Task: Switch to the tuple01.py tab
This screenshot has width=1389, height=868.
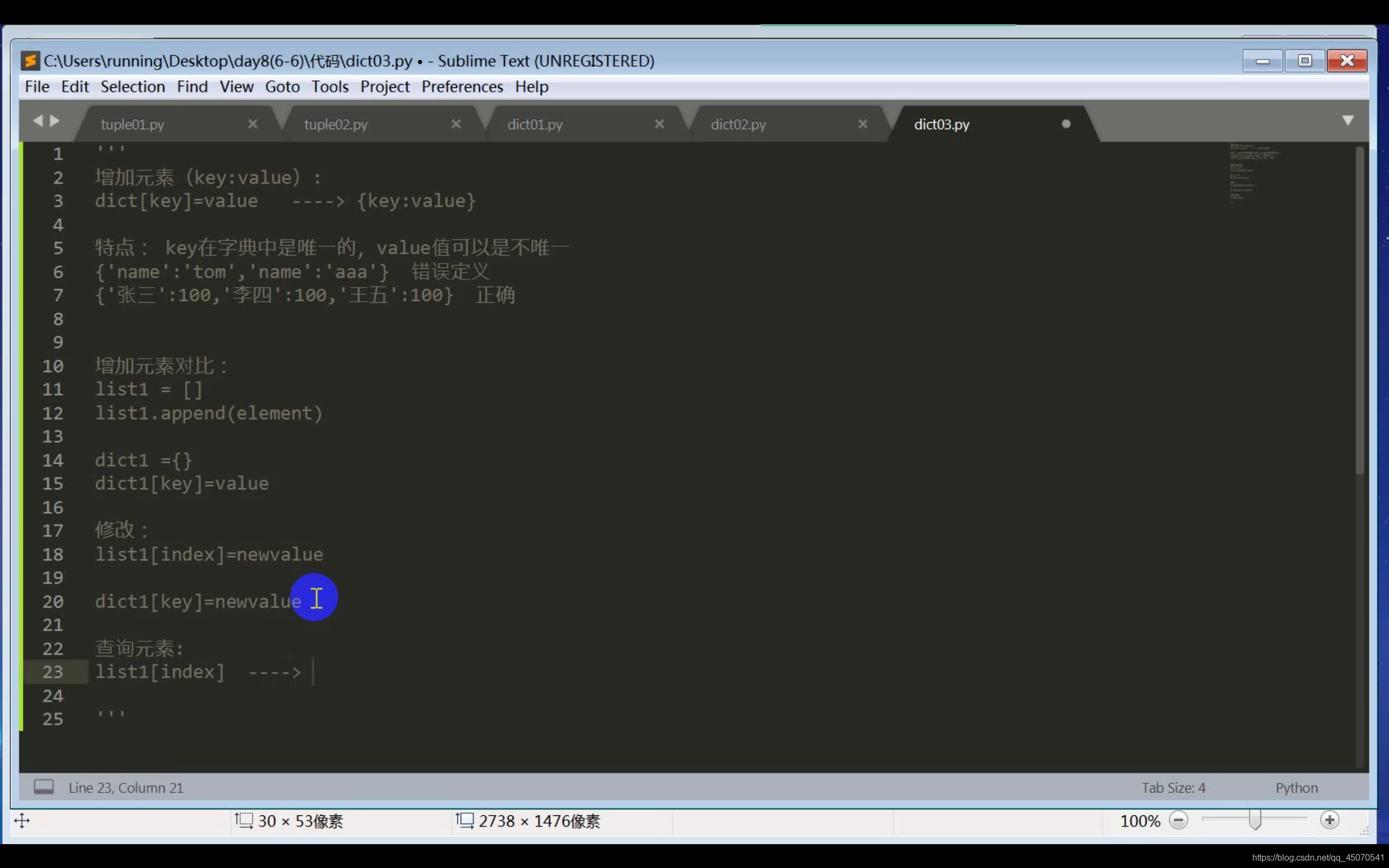Action: tap(132, 125)
